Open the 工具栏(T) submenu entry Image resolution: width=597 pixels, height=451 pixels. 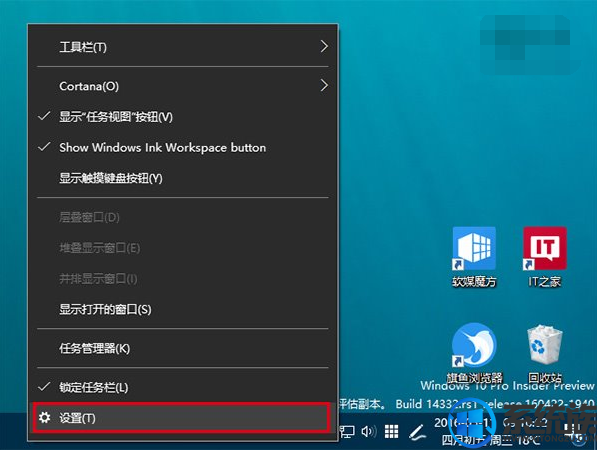[x=183, y=47]
